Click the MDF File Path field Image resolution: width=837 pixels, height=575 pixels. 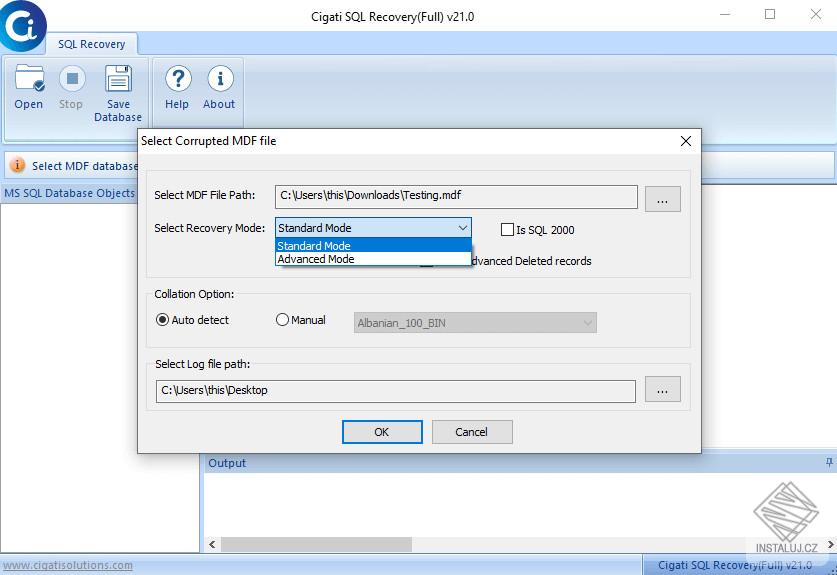click(x=456, y=196)
